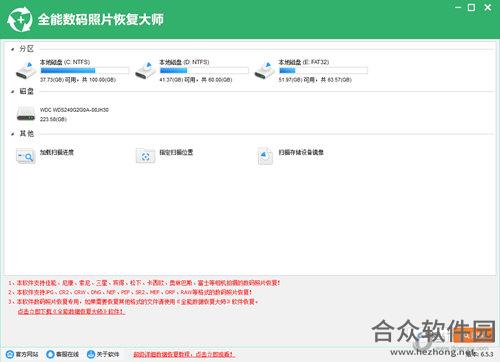Image resolution: width=500 pixels, height=362 pixels.
Task: Open the load scan progress icon
Action: (26, 156)
